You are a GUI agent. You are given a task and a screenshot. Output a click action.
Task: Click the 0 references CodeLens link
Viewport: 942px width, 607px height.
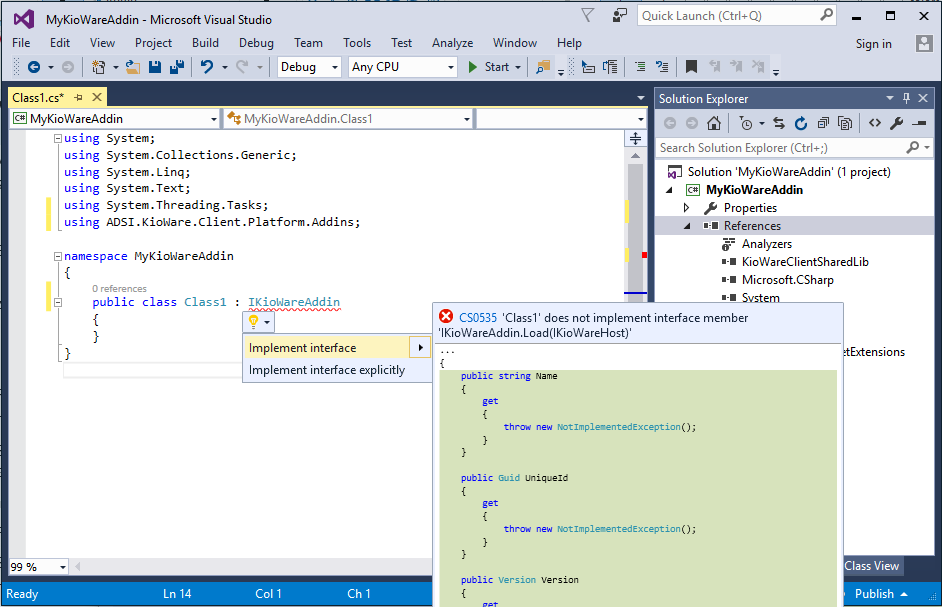(x=119, y=288)
